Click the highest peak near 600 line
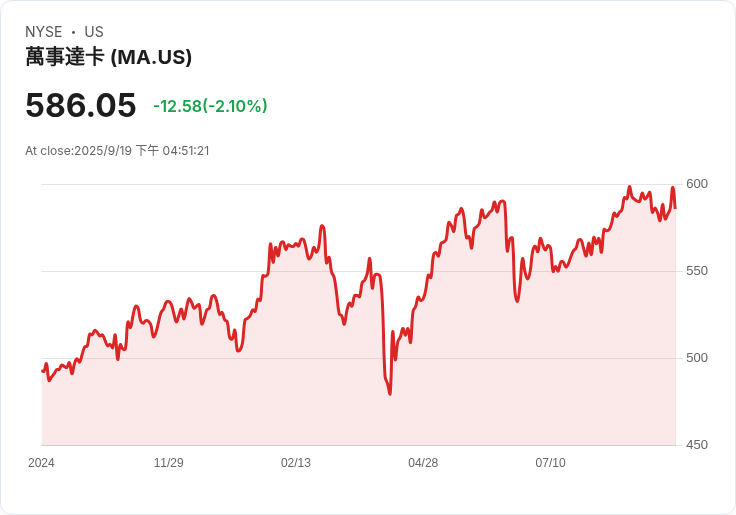This screenshot has width=736, height=515. (x=629, y=187)
